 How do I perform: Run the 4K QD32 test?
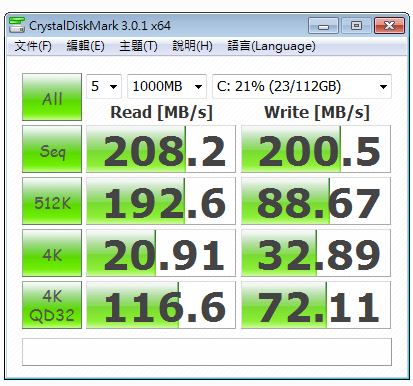(52, 305)
